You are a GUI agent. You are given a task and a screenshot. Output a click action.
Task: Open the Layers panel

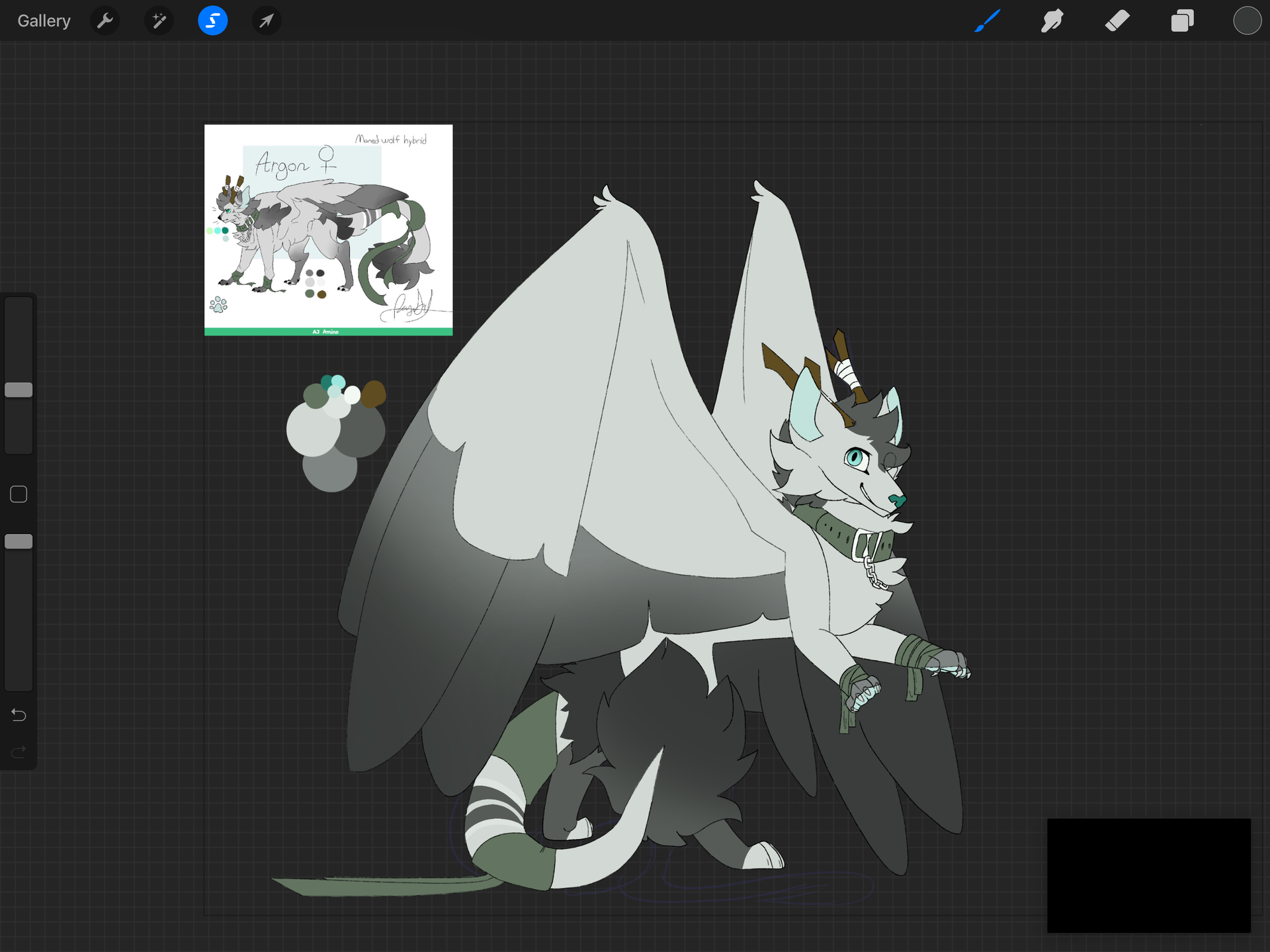(x=1182, y=21)
